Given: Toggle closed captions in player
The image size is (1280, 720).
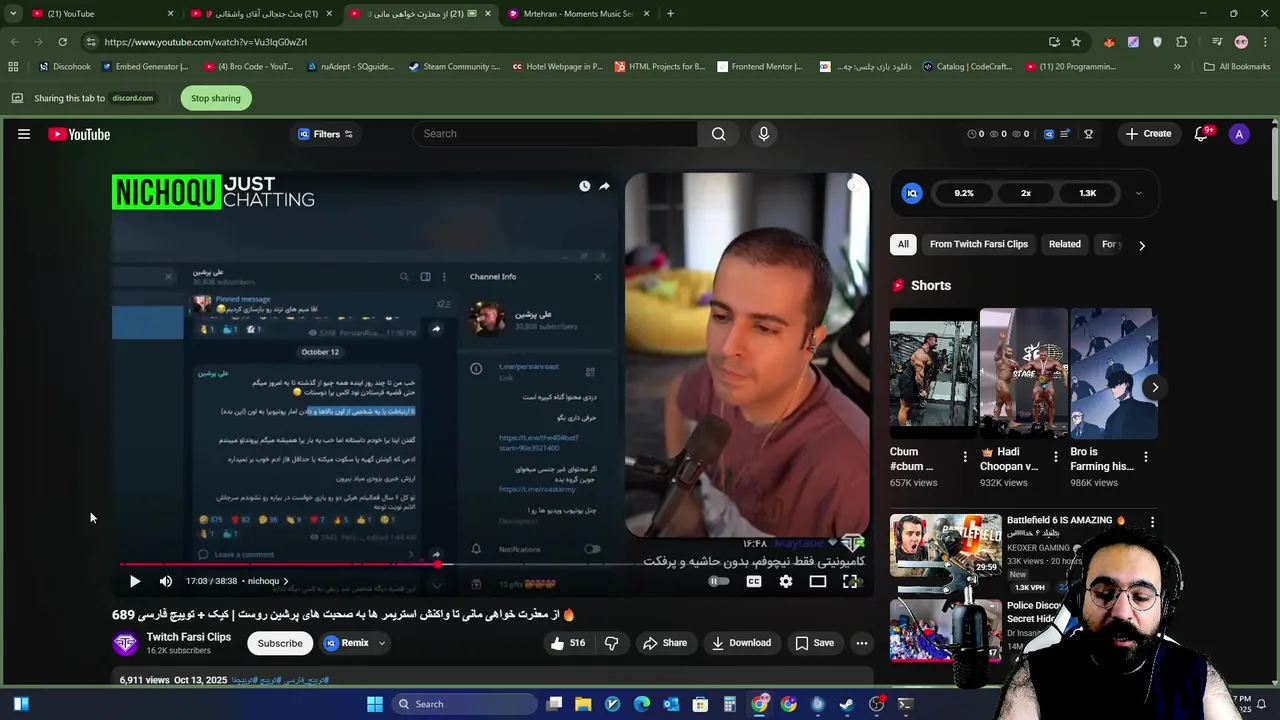Looking at the screenshot, I should coord(754,581).
